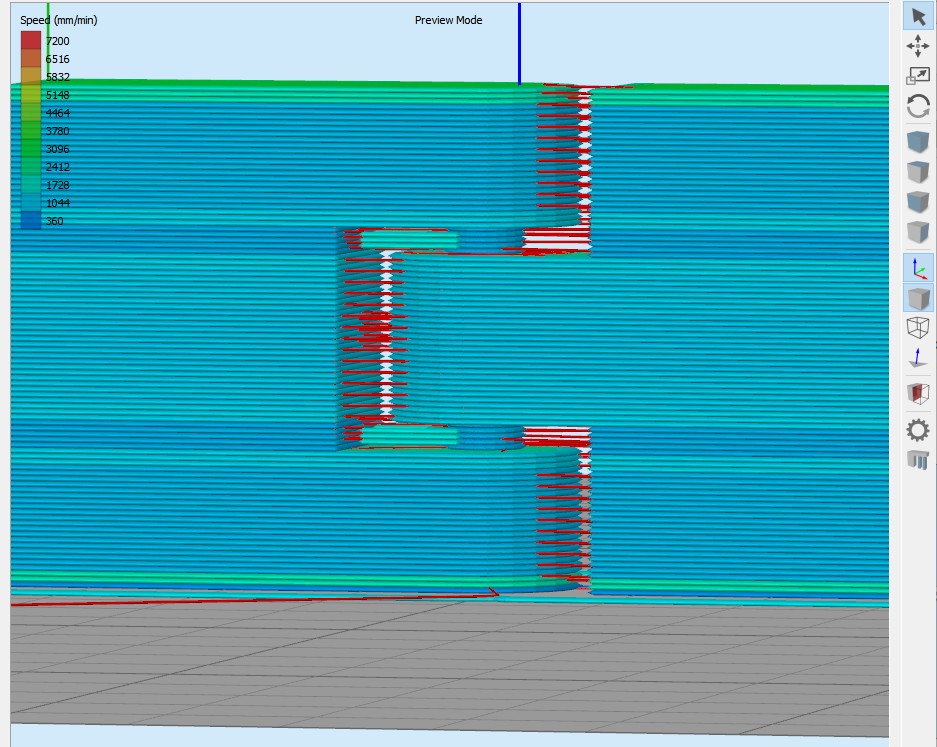This screenshot has width=937, height=747.
Task: Open the support structures tool
Action: click(918, 460)
